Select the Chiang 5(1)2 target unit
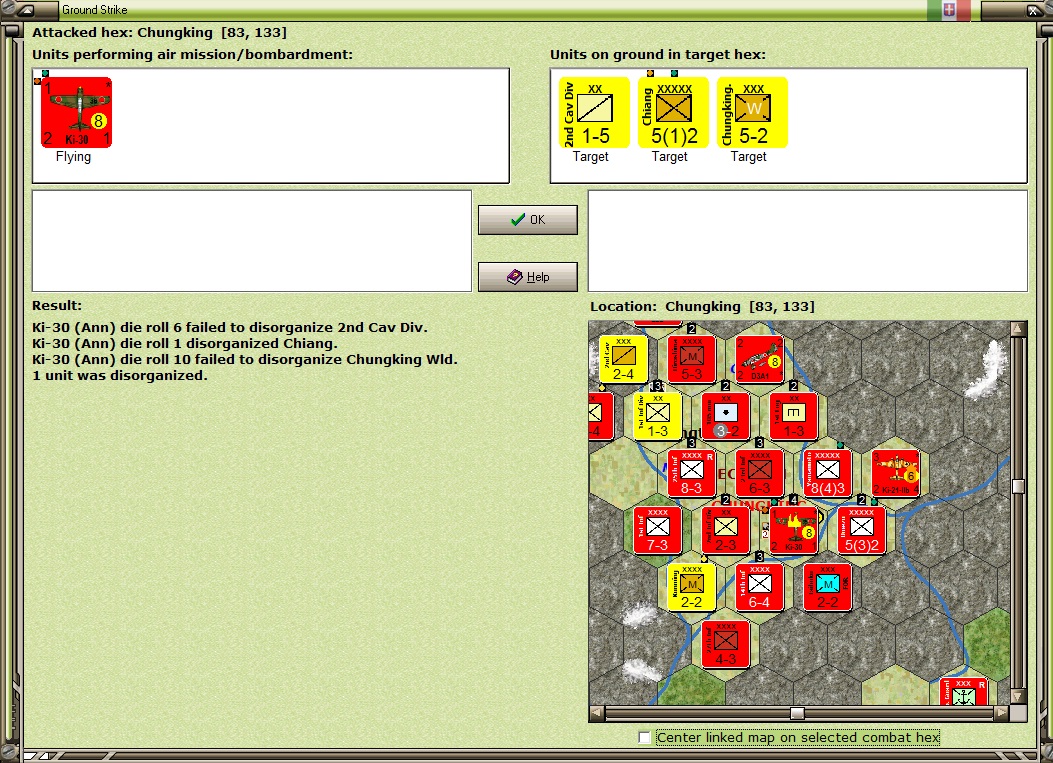The width and height of the screenshot is (1053, 763). tap(674, 112)
